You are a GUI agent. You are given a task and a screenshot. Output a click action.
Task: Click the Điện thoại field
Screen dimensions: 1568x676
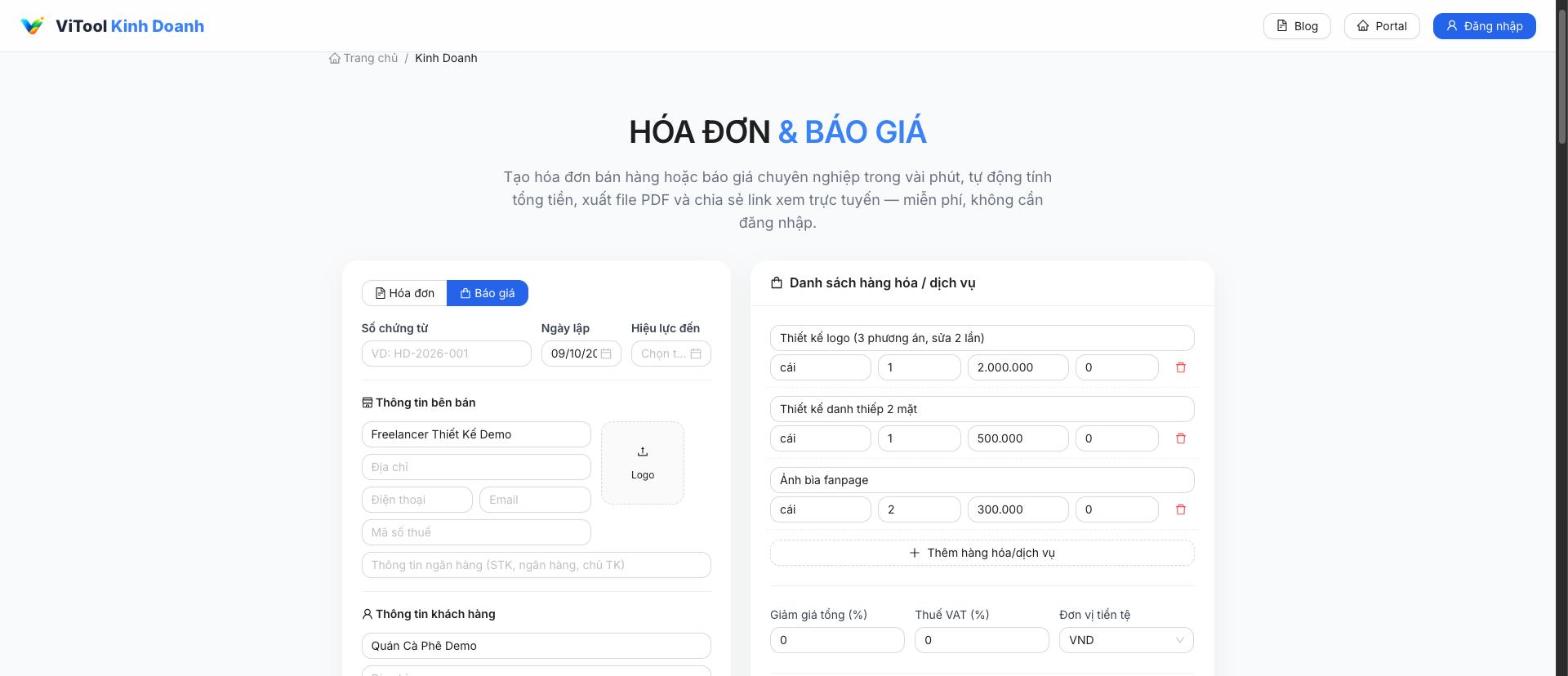(x=417, y=500)
